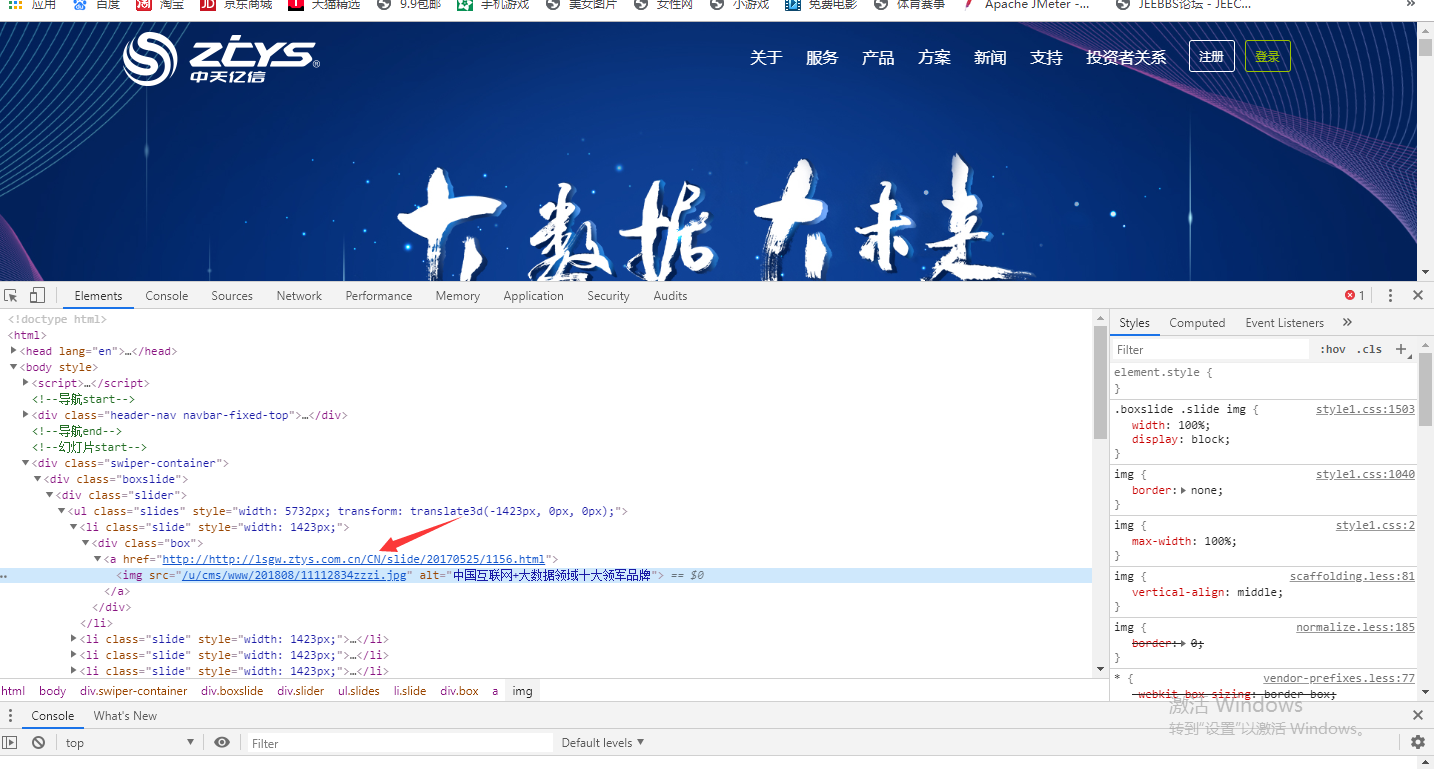Open the Apache JMeter bookmark

click(1029, 5)
